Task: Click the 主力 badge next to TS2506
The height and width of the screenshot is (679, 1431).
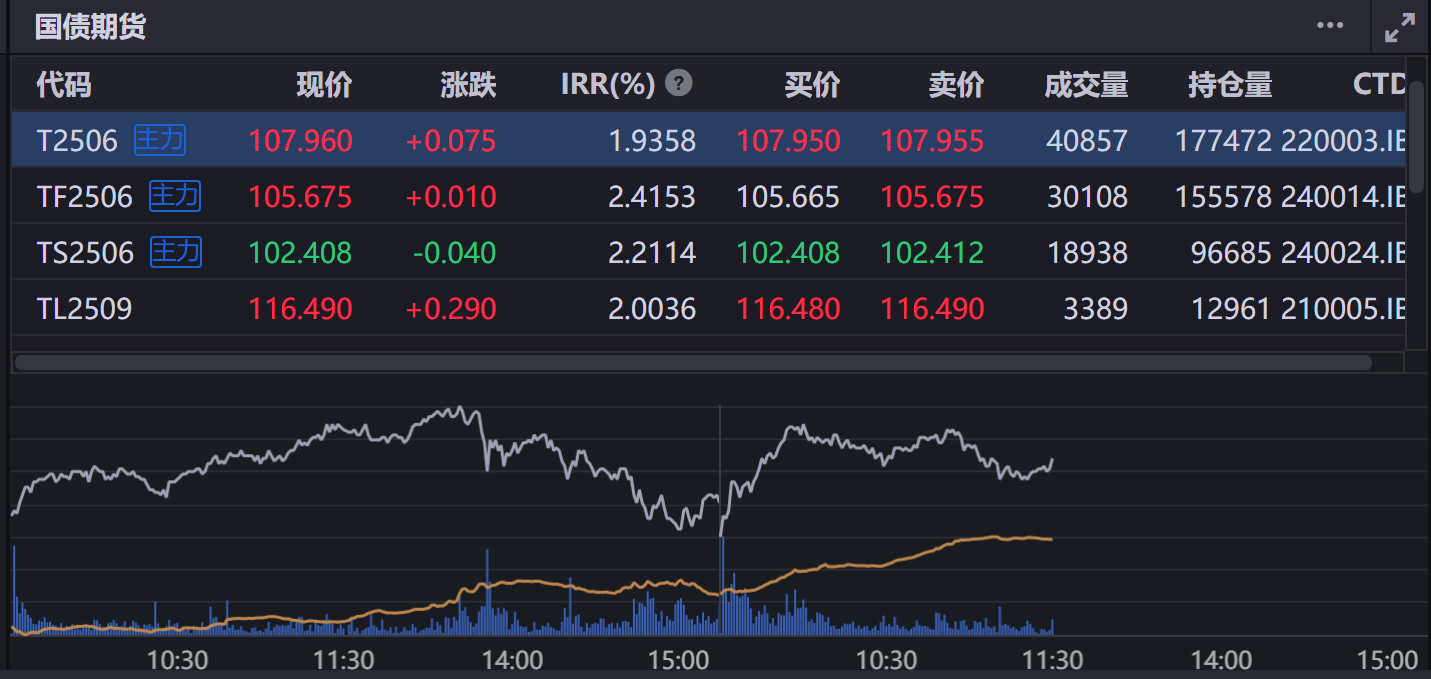Action: (x=175, y=252)
